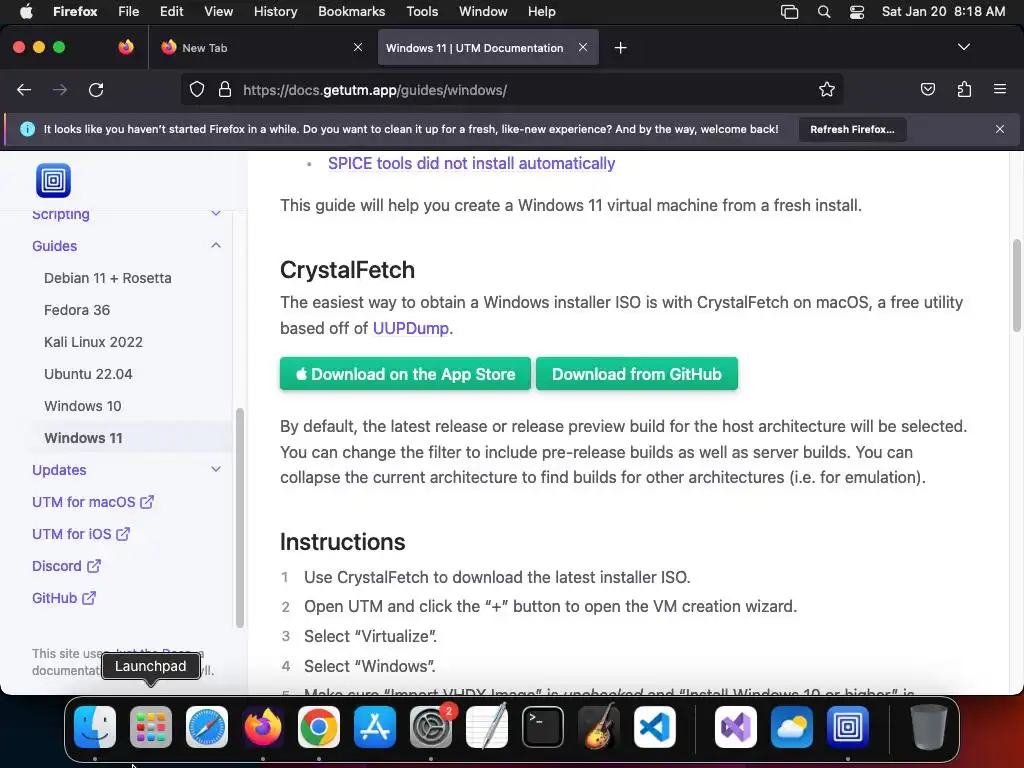Select Windows 11 in the sidebar

84,438
